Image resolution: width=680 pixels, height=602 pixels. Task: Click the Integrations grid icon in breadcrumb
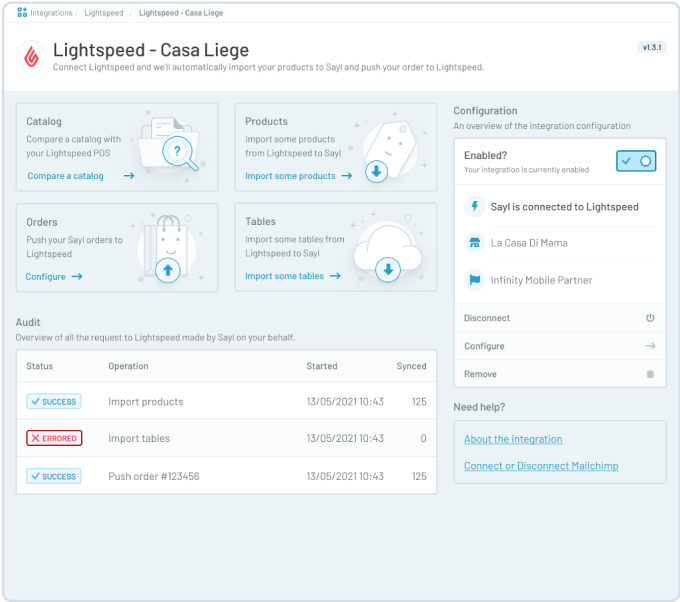click(22, 13)
